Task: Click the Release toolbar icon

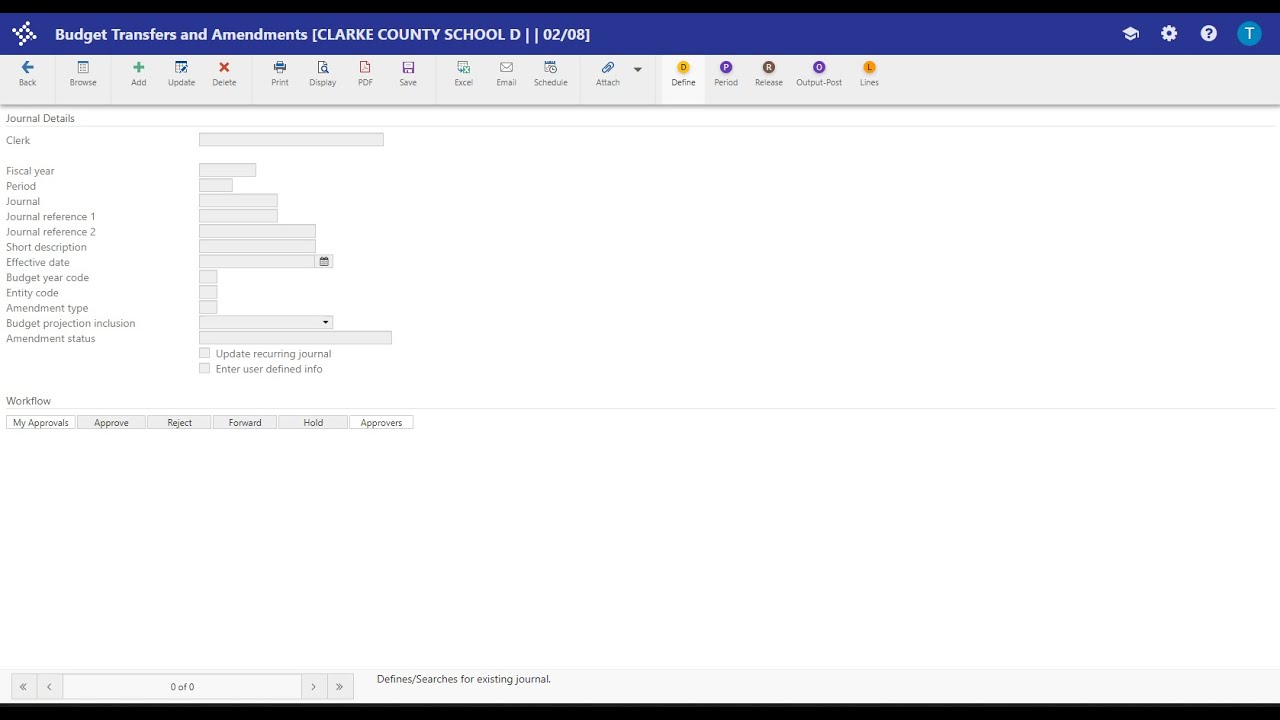Action: (768, 68)
